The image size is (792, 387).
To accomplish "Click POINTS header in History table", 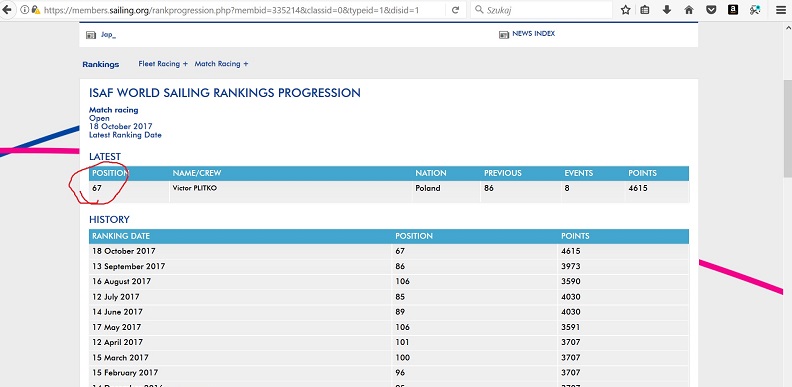I will click(575, 236).
